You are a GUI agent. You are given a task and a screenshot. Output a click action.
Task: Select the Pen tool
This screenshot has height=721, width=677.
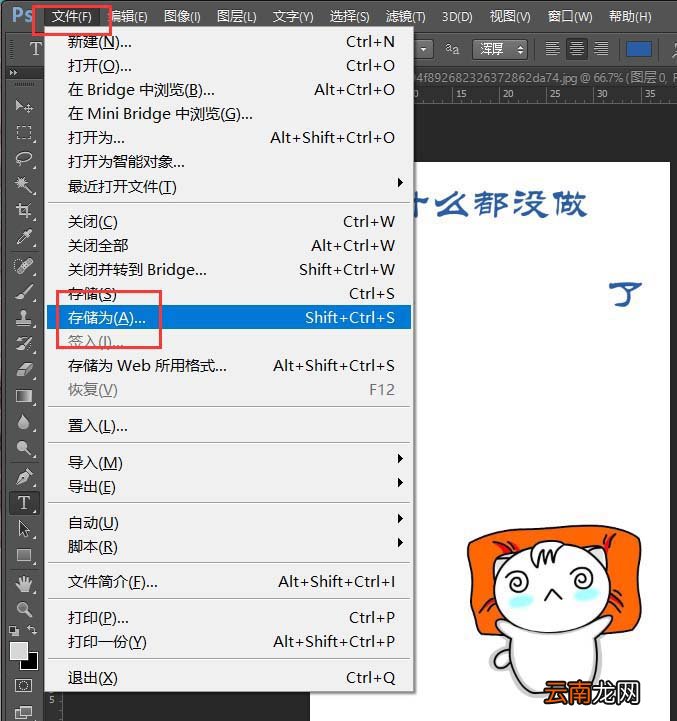[x=23, y=476]
